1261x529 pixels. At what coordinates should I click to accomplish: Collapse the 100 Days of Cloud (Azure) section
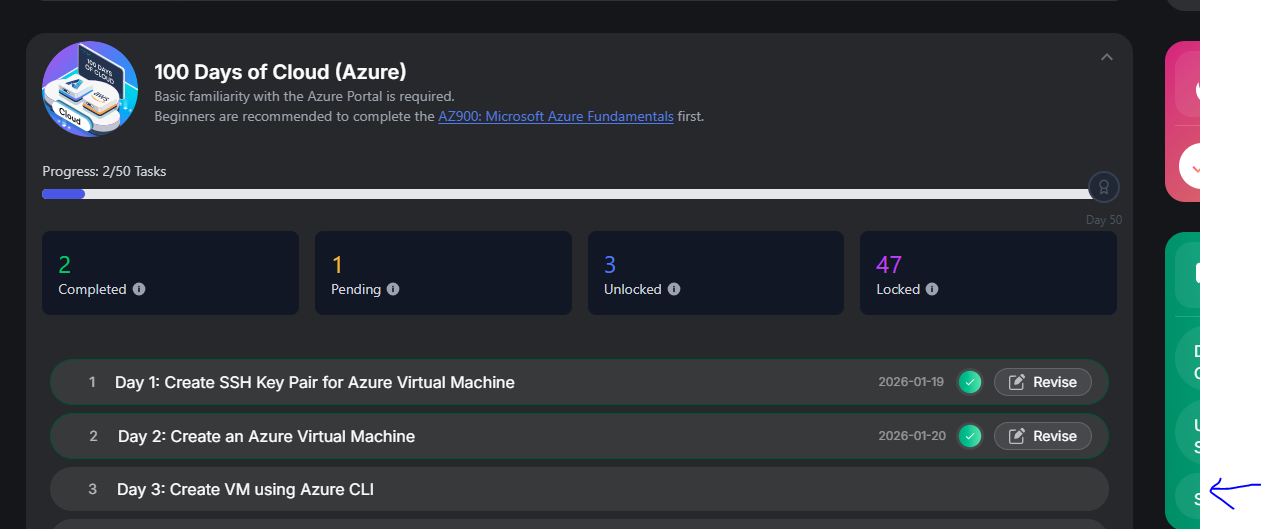point(1106,57)
